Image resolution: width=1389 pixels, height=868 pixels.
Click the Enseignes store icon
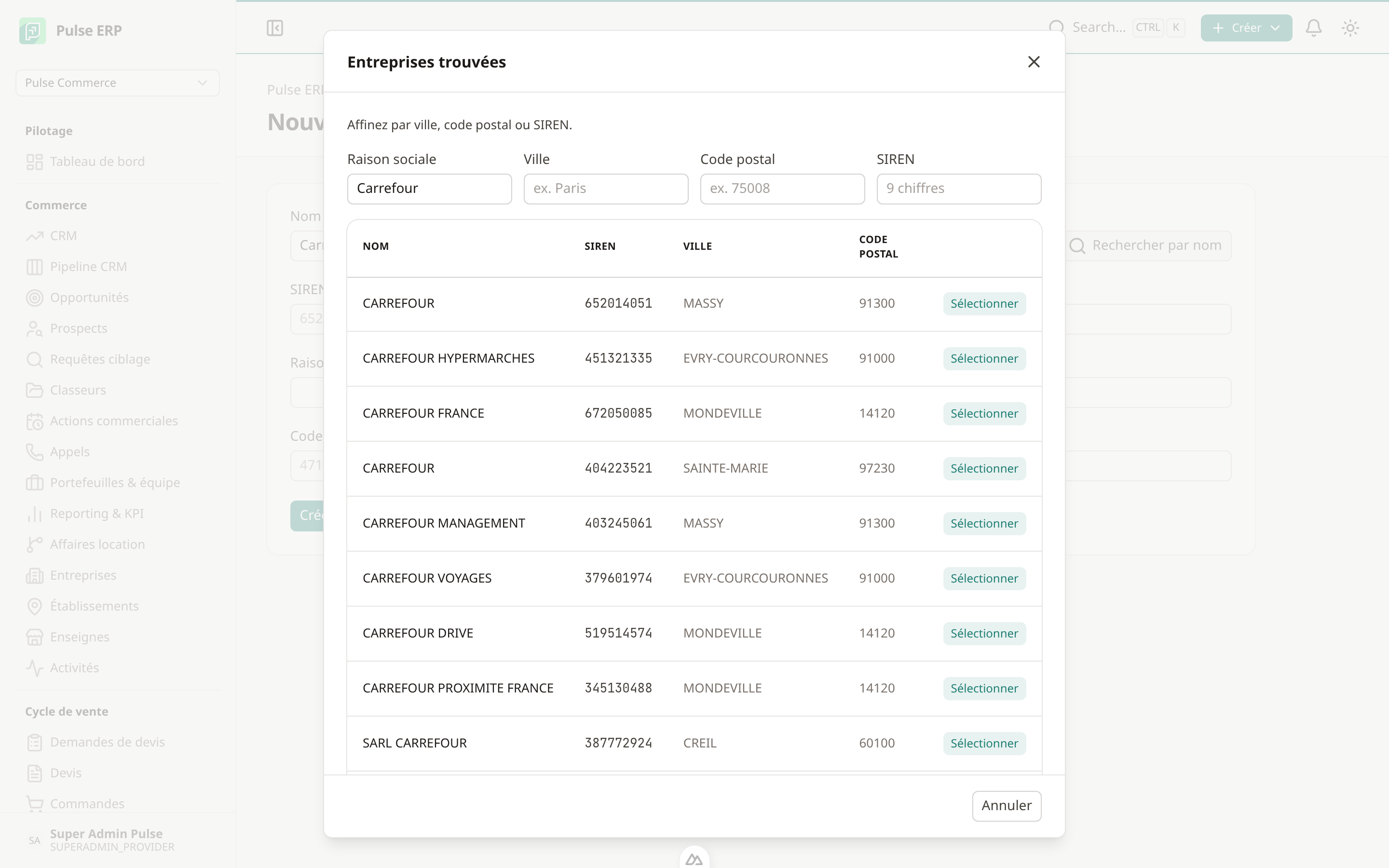[34, 637]
